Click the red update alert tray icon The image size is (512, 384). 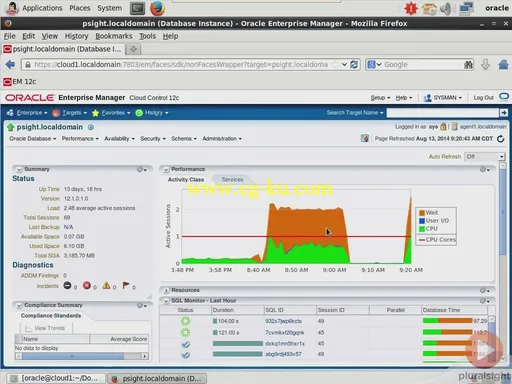pos(411,8)
